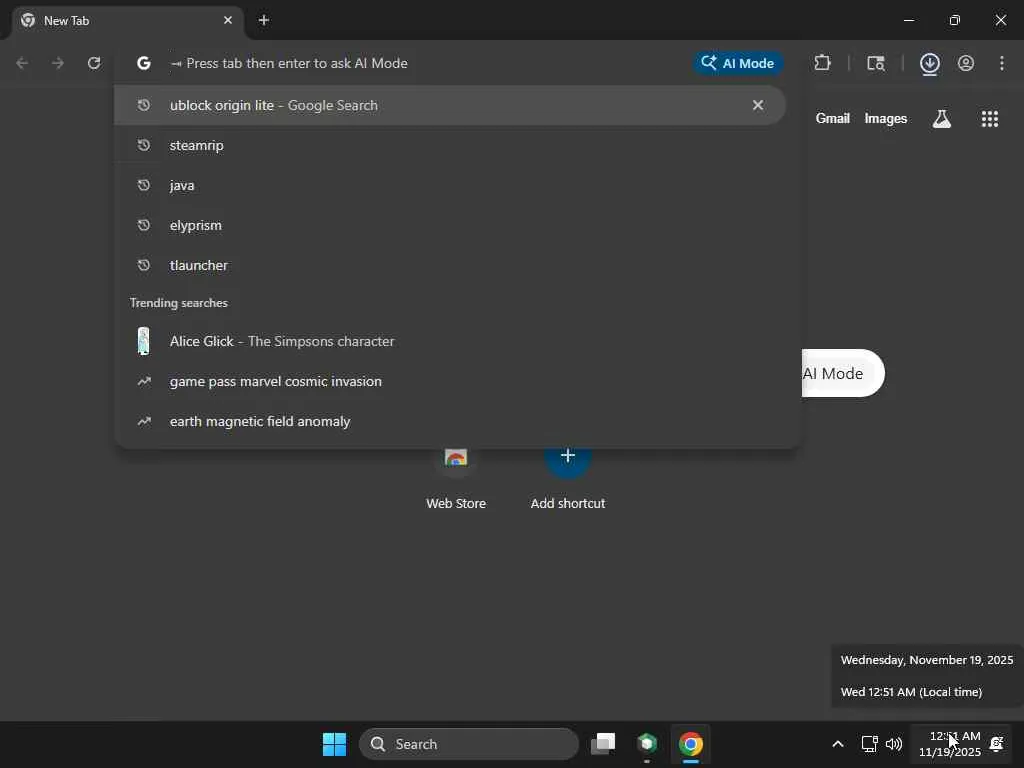Open green cube app on taskbar
Viewport: 1024px width, 768px height.
point(647,743)
